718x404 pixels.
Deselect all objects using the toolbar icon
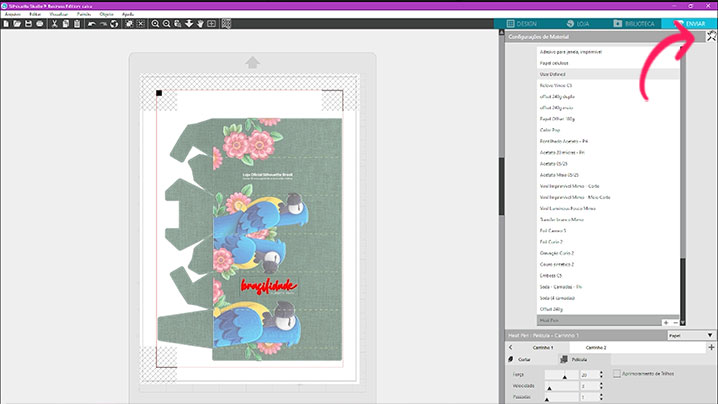click(141, 24)
